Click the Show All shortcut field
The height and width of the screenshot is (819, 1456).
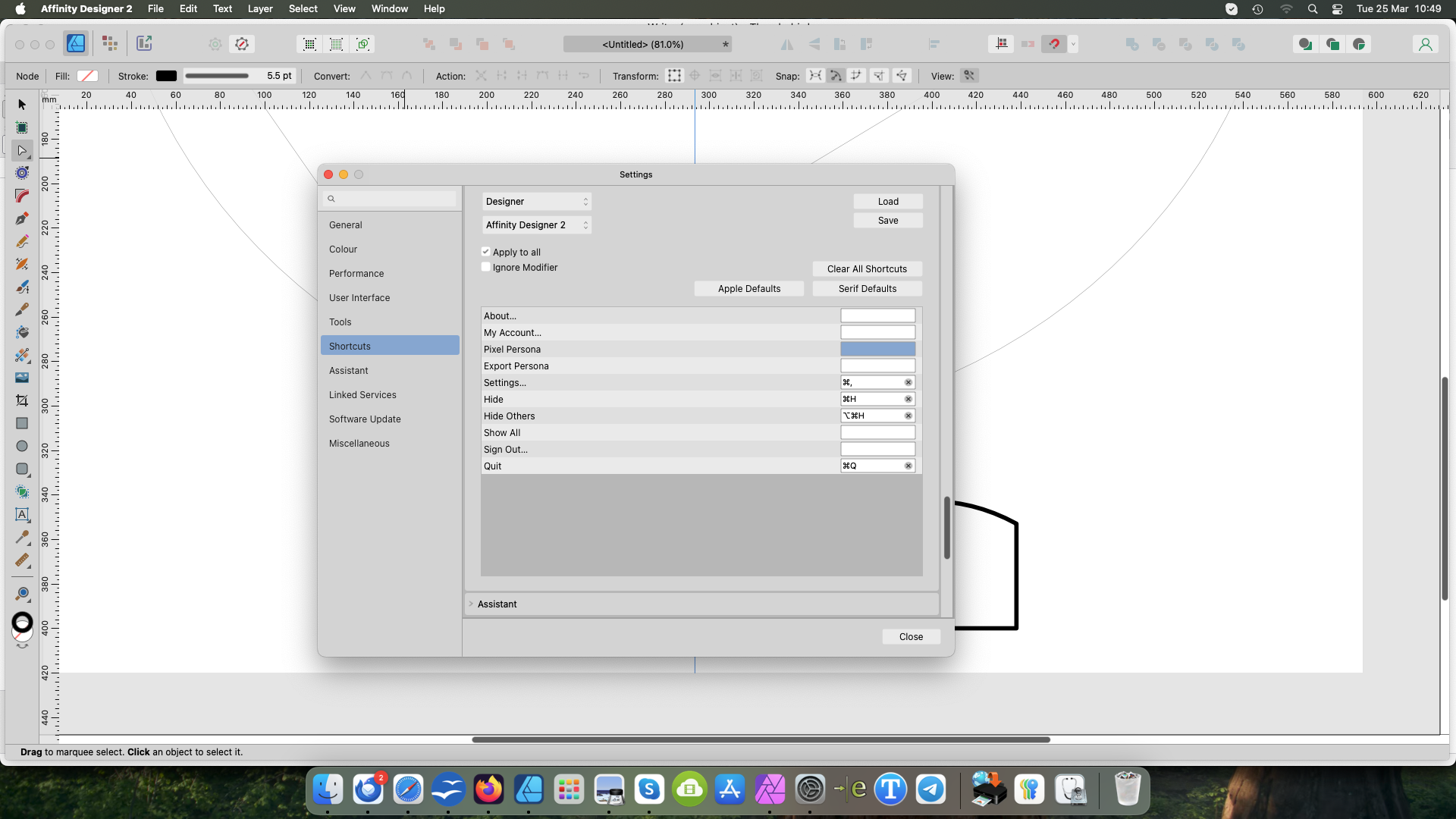point(877,433)
